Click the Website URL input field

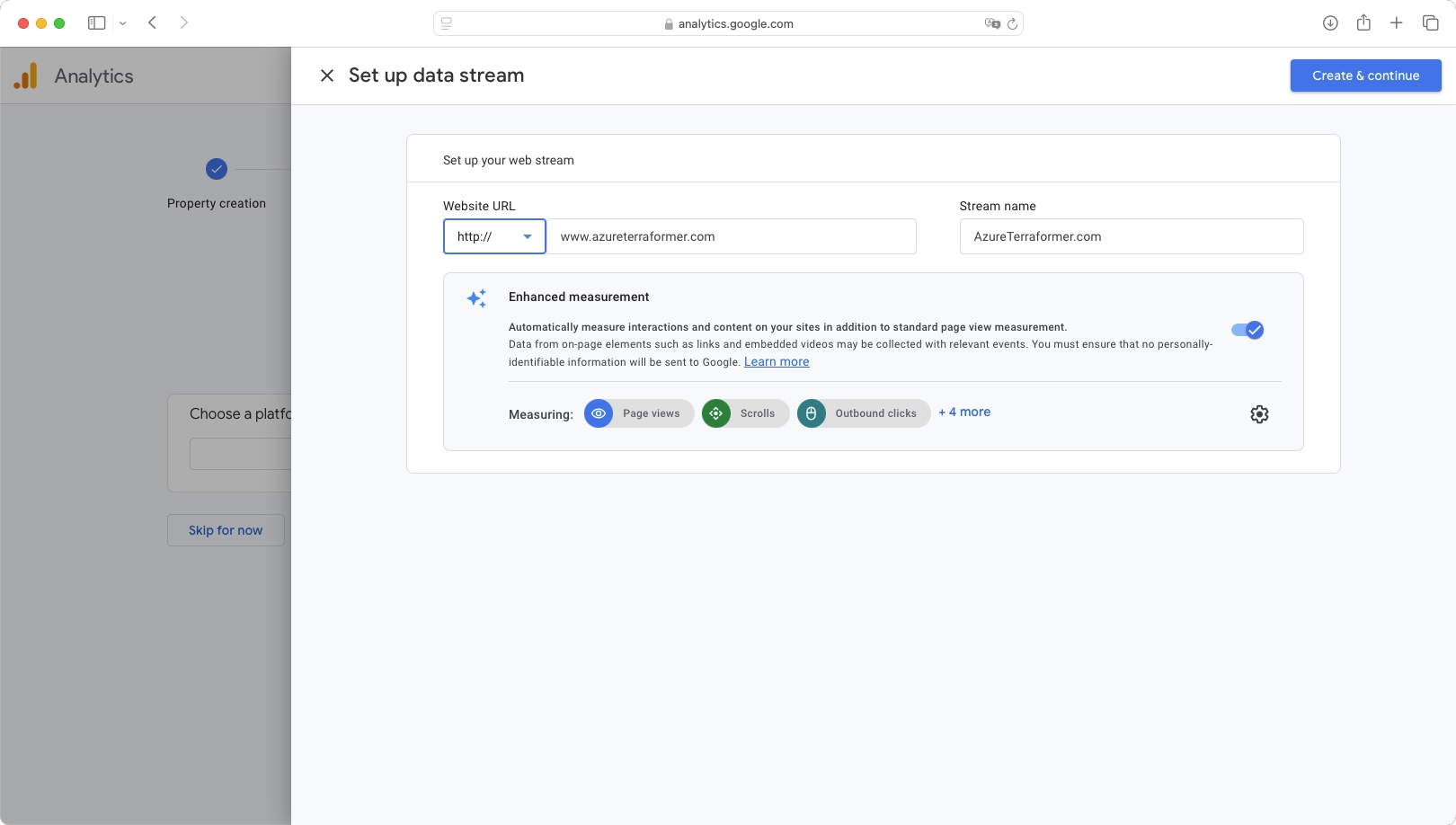coord(732,236)
